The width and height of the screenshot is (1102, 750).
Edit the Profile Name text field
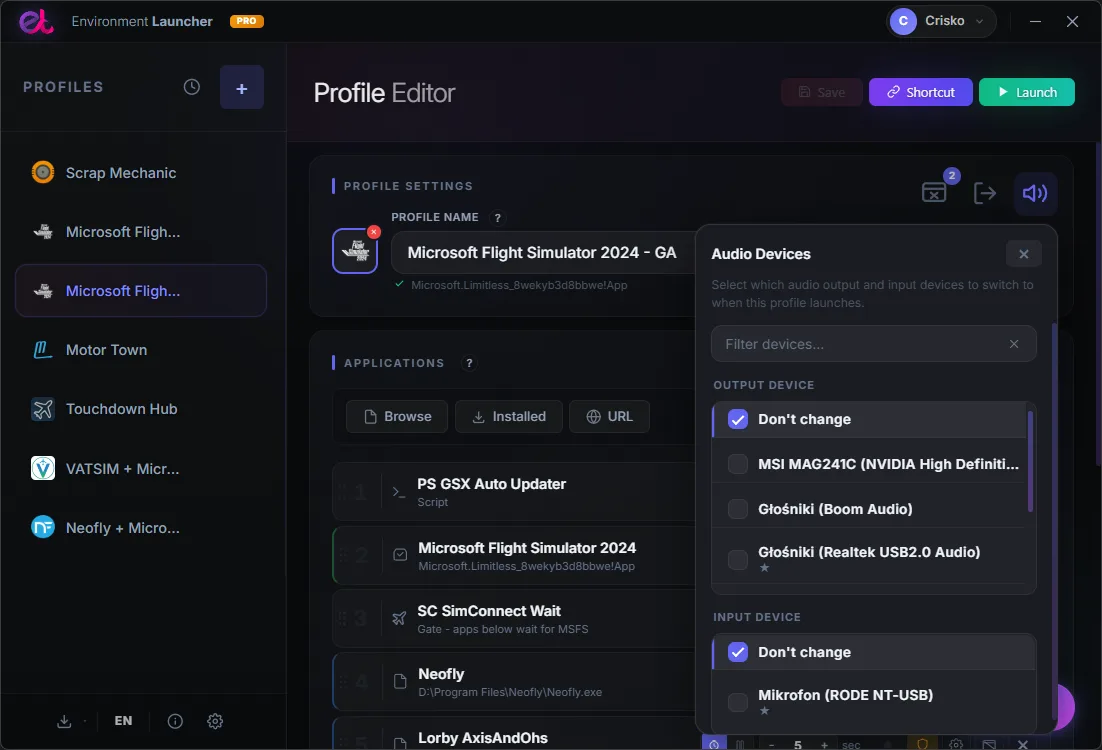(x=543, y=252)
